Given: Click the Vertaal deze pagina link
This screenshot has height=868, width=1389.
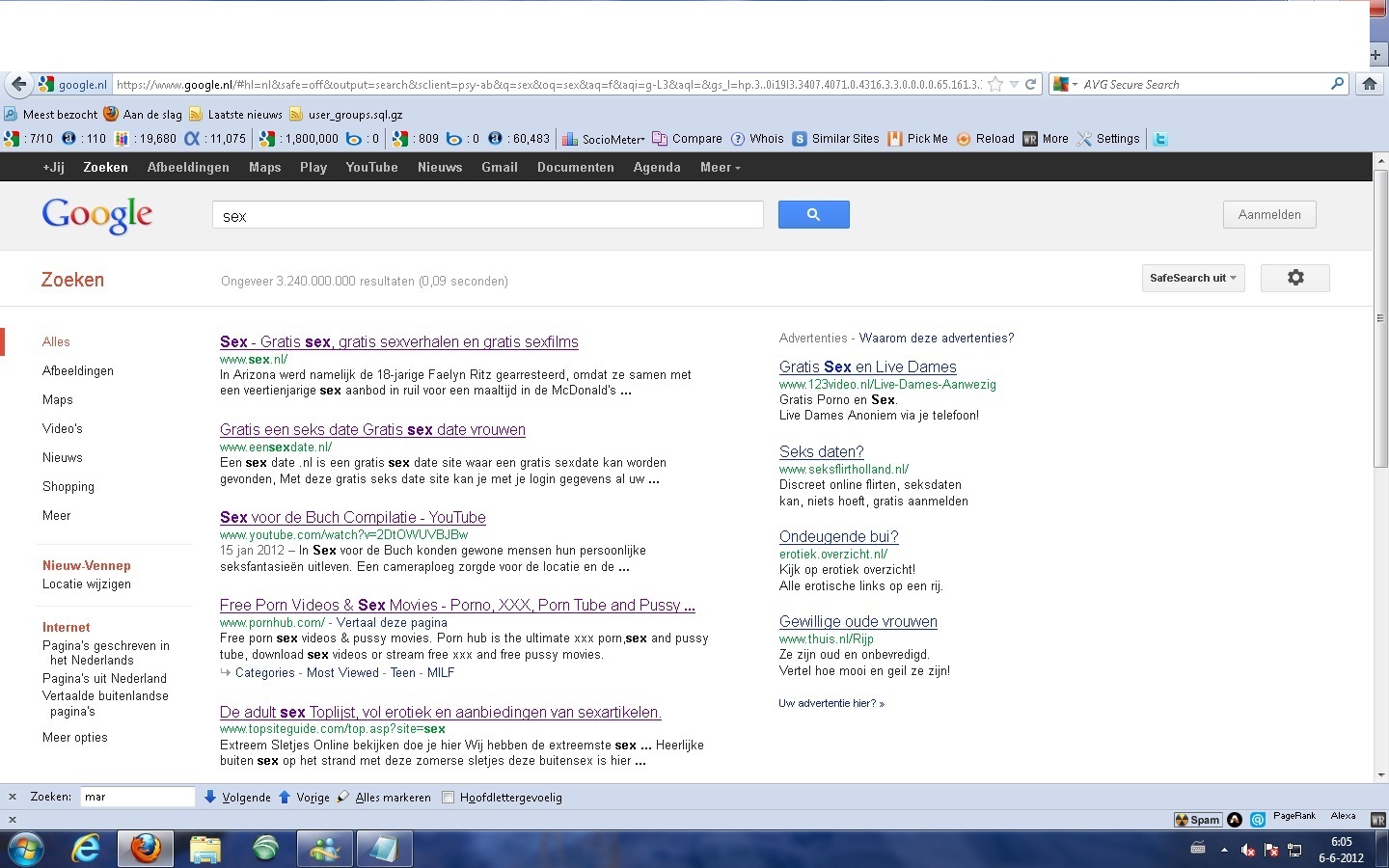Looking at the screenshot, I should [x=393, y=622].
